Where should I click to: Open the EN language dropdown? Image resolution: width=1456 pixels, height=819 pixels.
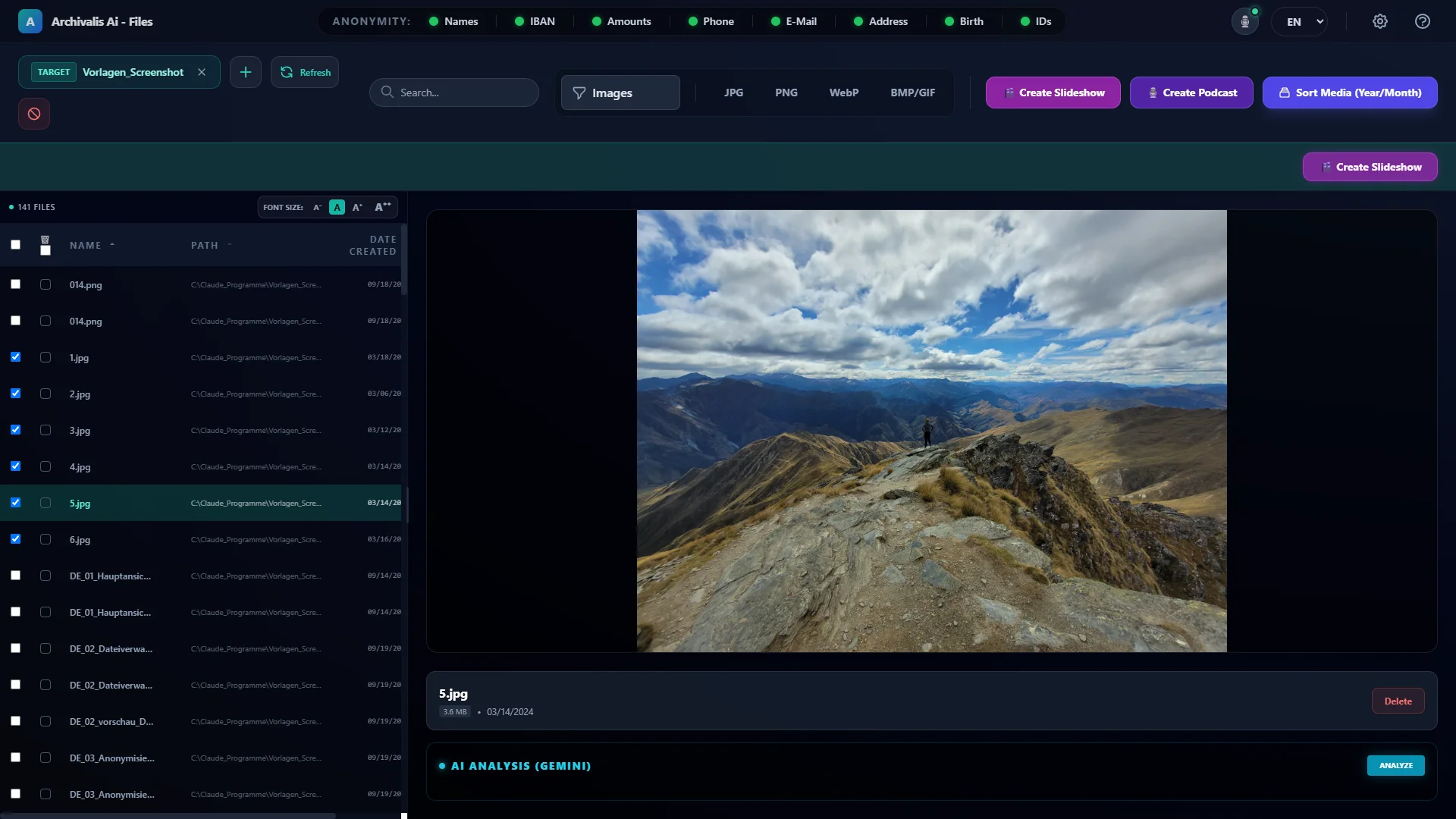[x=1300, y=21]
